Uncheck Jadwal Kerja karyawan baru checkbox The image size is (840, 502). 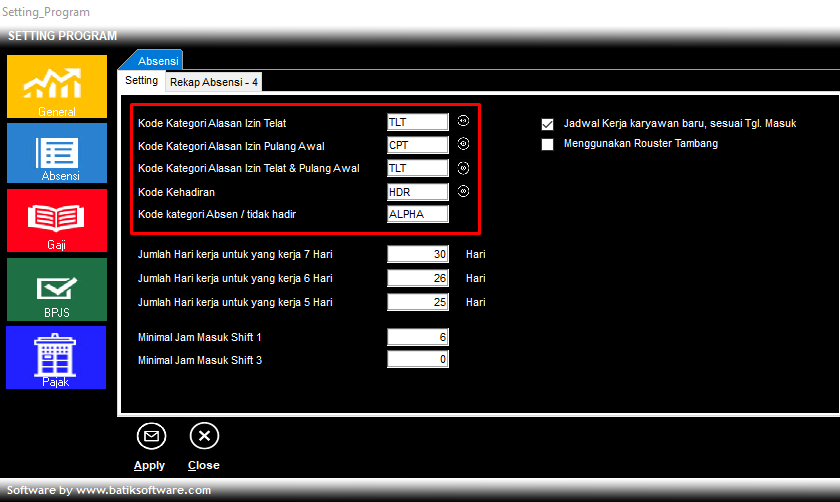547,125
